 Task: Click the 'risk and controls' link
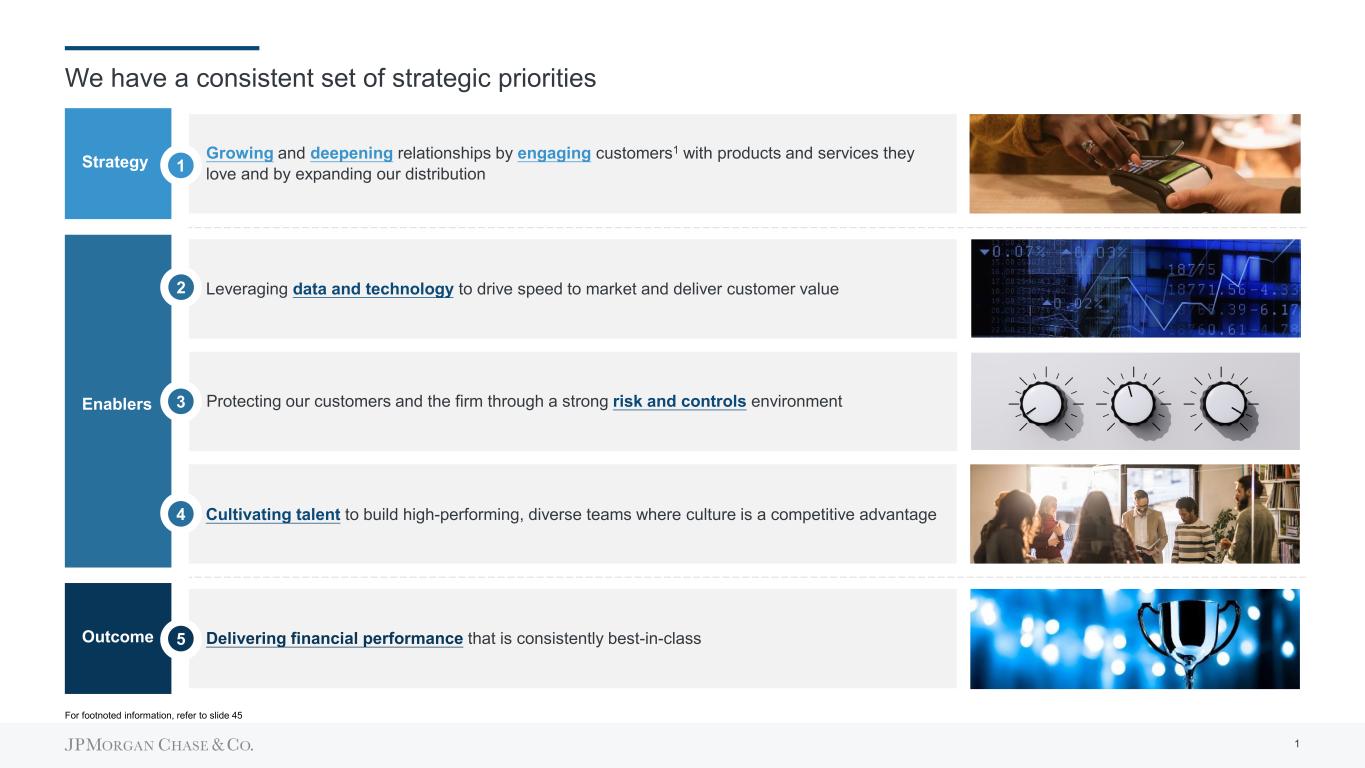click(x=679, y=402)
